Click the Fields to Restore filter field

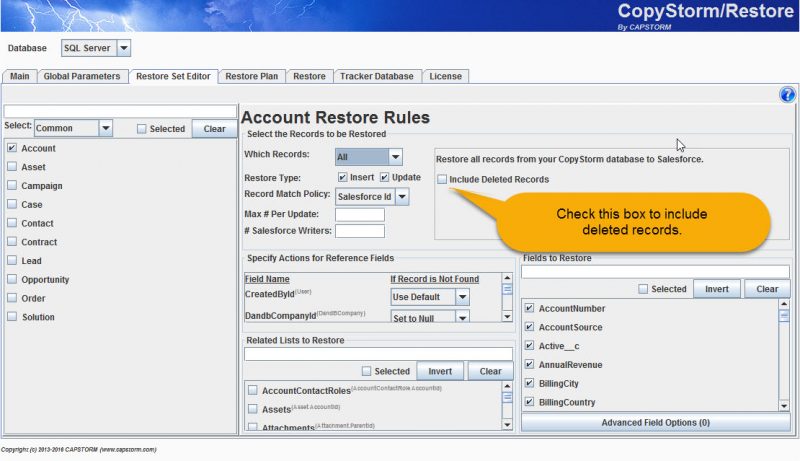pyautogui.click(x=655, y=272)
